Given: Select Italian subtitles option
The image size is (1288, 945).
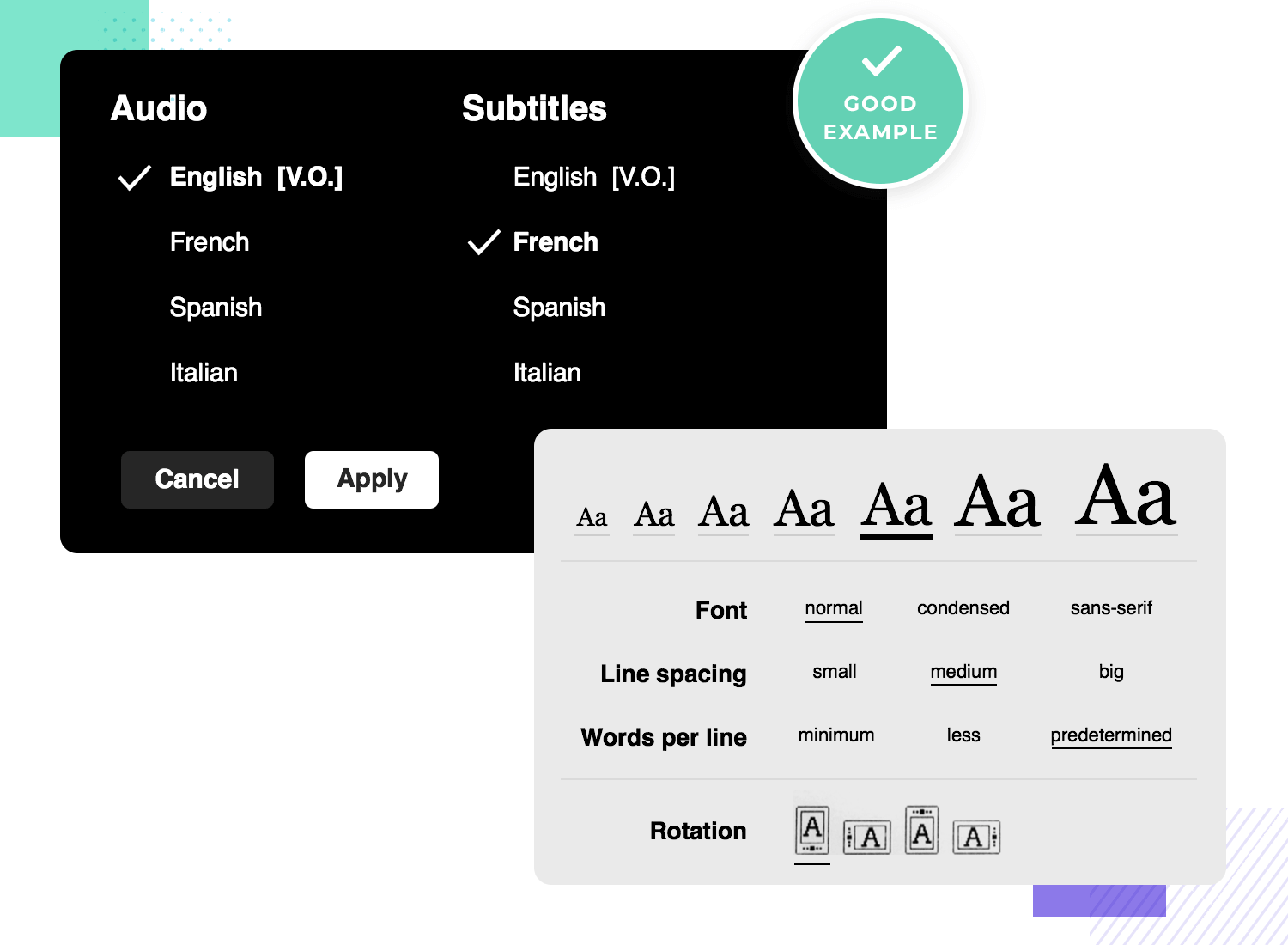Looking at the screenshot, I should (547, 373).
